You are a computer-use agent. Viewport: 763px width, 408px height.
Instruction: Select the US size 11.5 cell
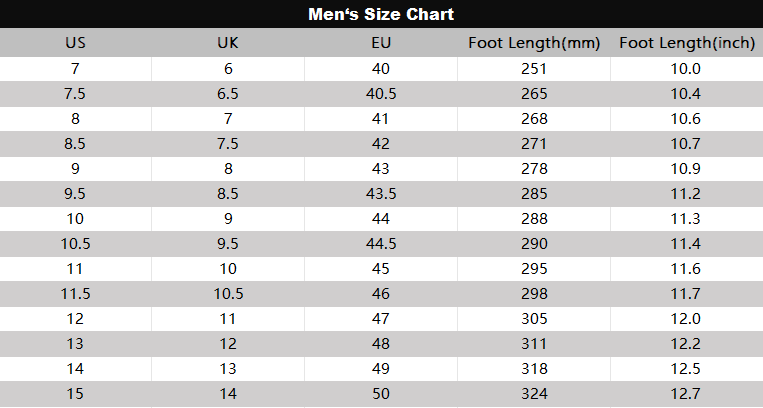pos(75,294)
